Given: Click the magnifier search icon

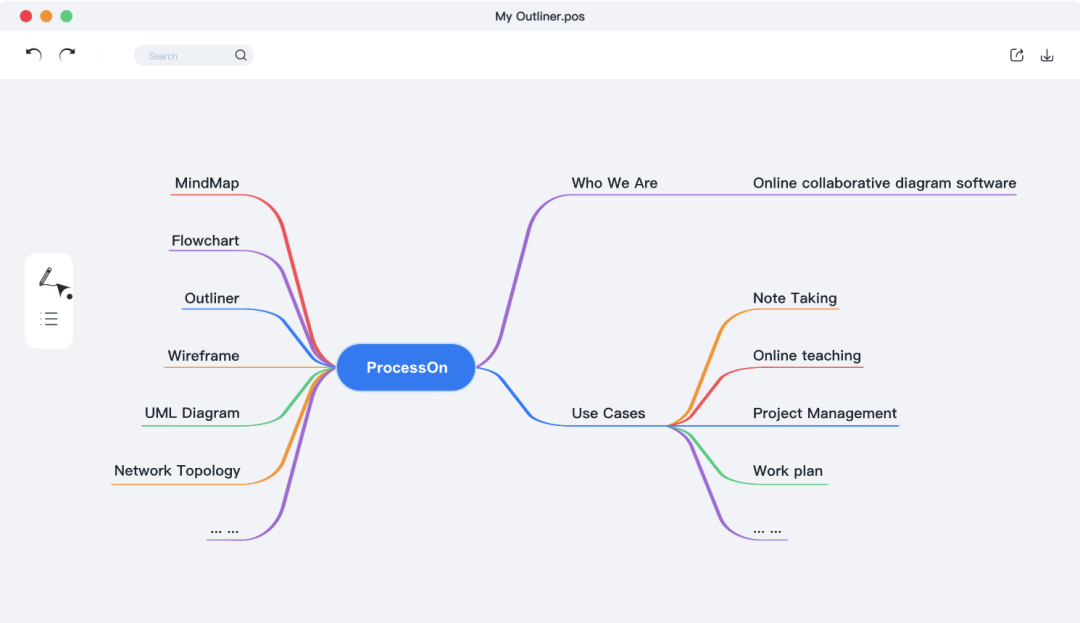Looking at the screenshot, I should (240, 55).
